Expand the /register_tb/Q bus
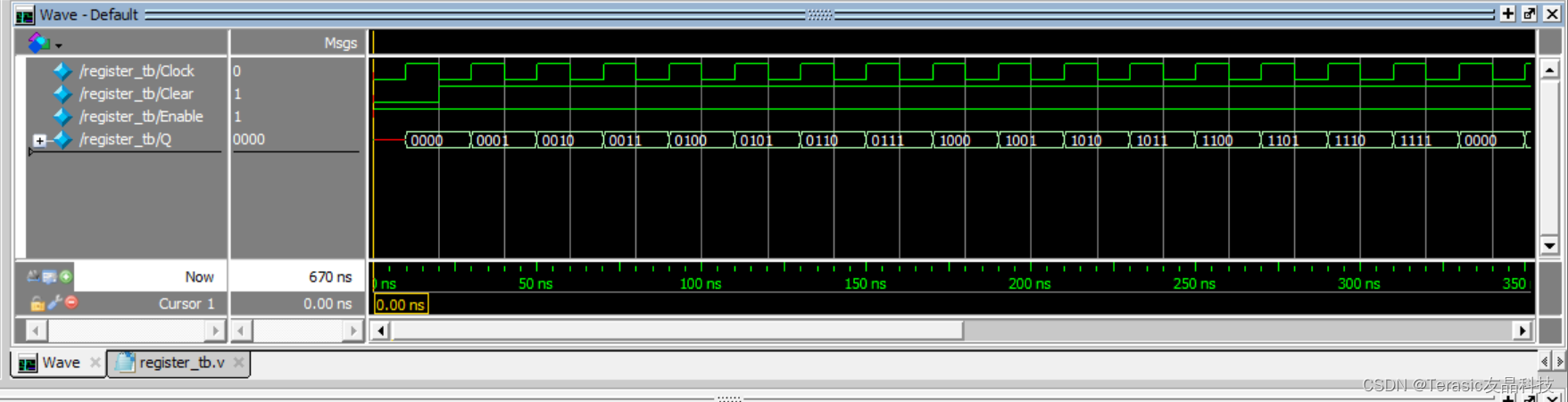 tap(39, 140)
